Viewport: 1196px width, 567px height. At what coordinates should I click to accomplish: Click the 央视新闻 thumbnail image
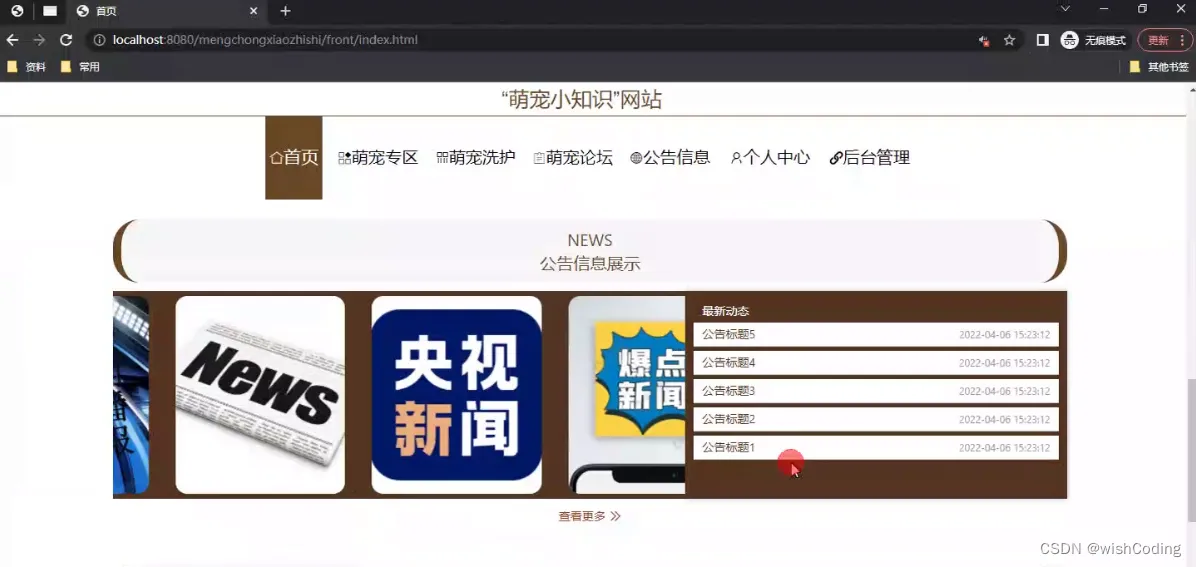point(456,395)
